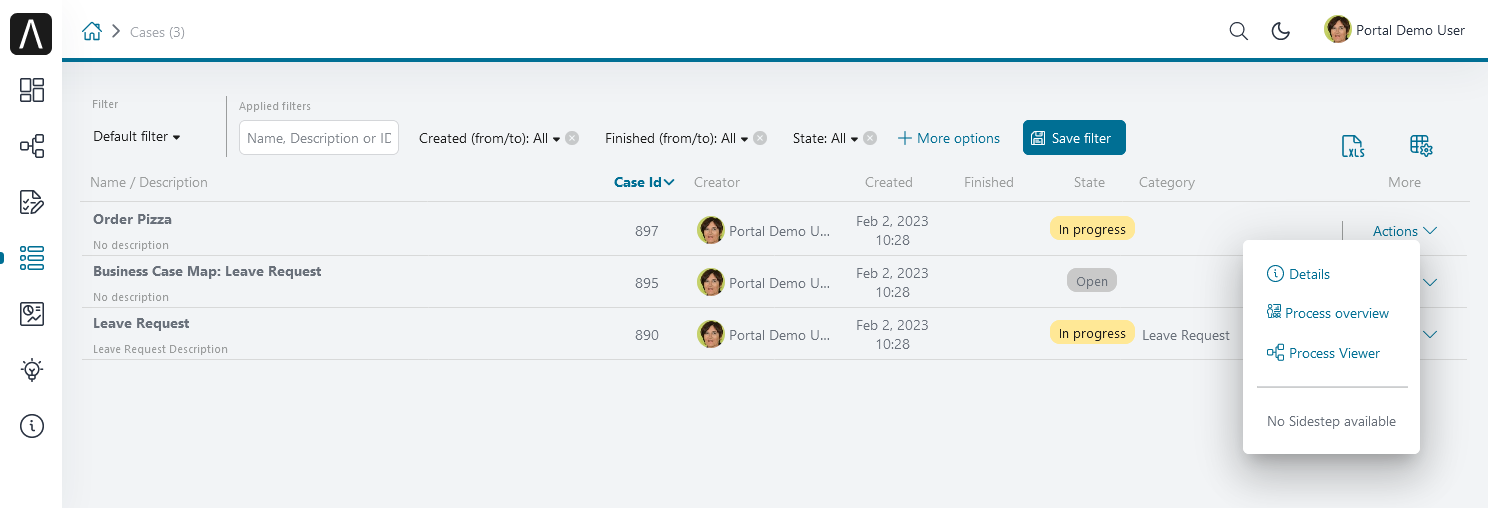Image resolution: width=1488 pixels, height=508 pixels.
Task: Select Process overview in the Actions menu
Action: (x=1327, y=313)
